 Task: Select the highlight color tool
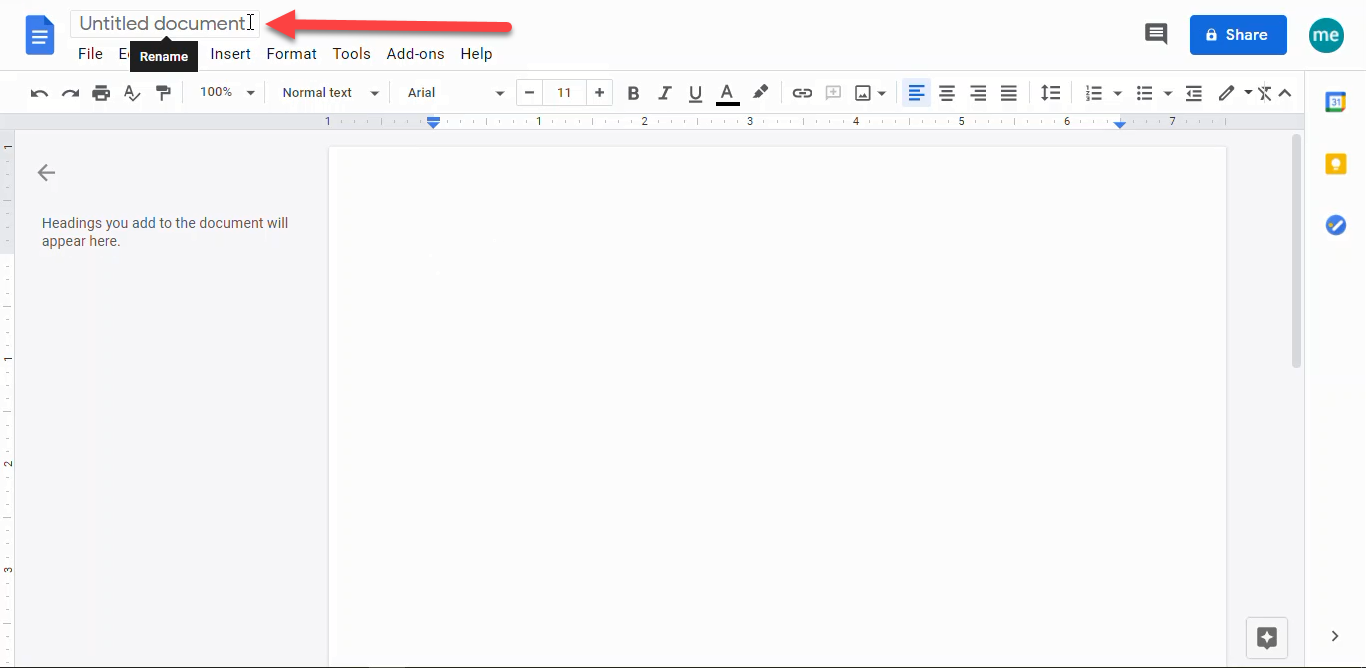click(x=760, y=92)
